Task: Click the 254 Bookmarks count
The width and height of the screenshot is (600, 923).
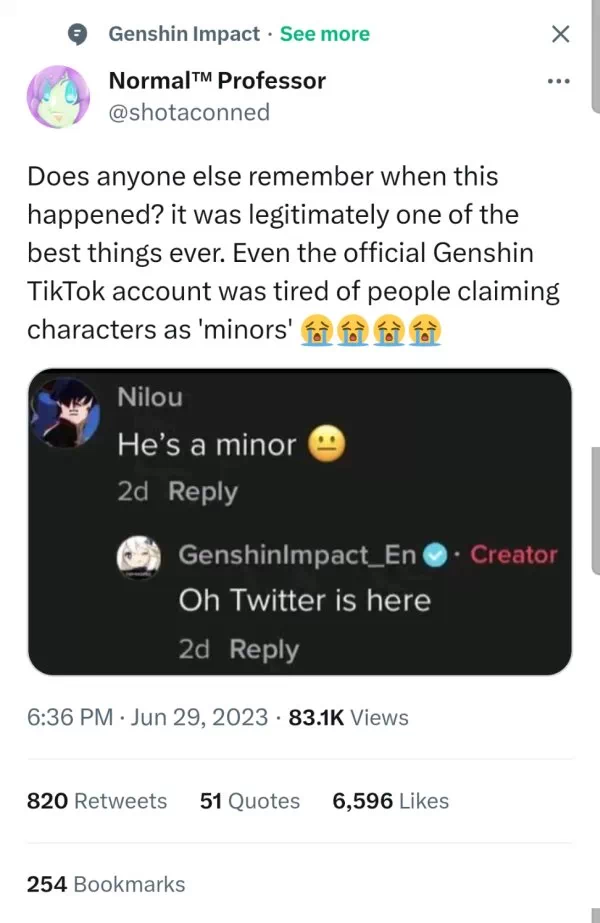Action: tap(105, 884)
